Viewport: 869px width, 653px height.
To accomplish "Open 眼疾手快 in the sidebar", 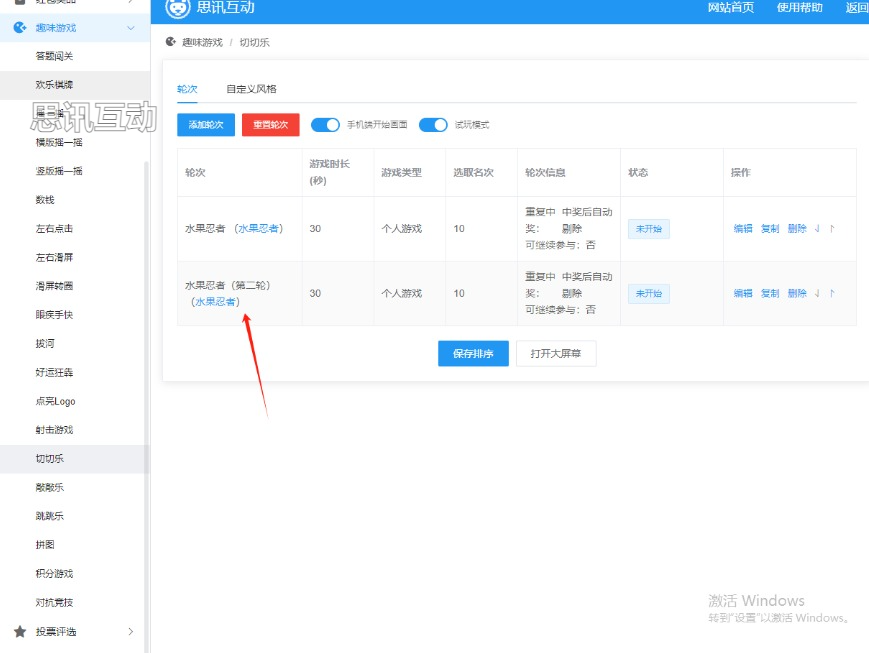I will click(x=54, y=315).
